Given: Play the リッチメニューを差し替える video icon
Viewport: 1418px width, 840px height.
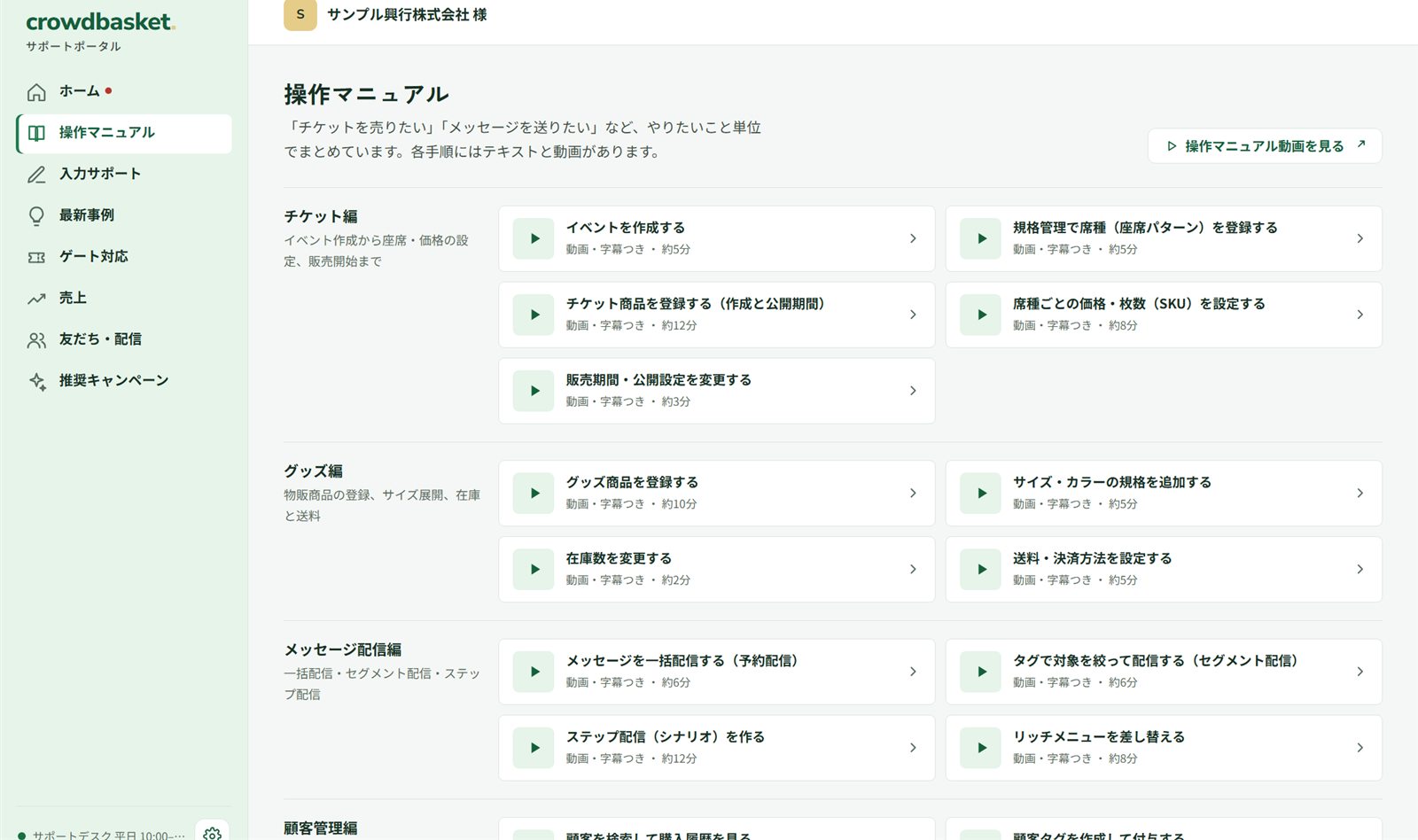Looking at the screenshot, I should tap(981, 748).
